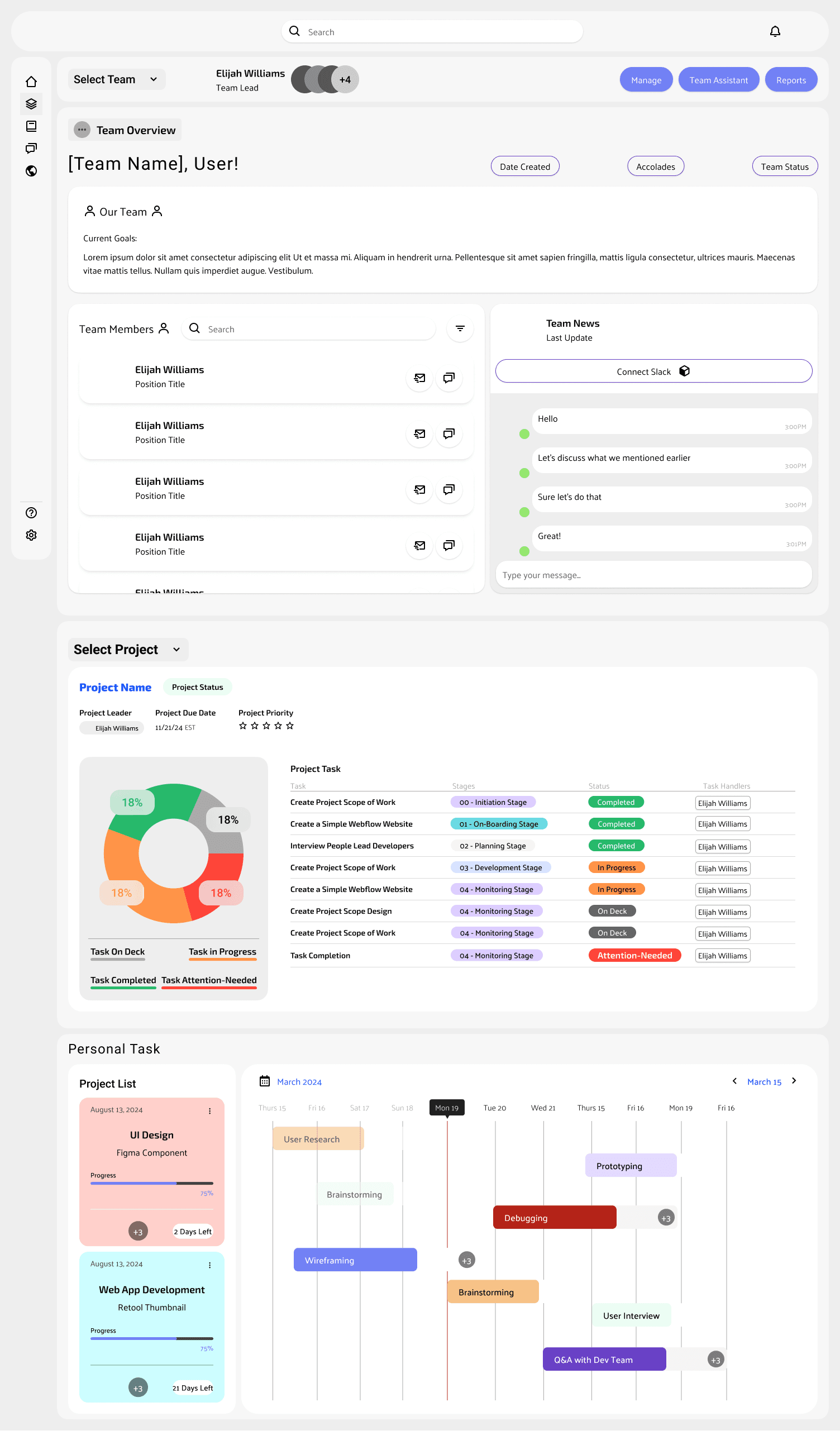Select the Team Status tab pill
This screenshot has height=1431, width=840.
tap(784, 166)
